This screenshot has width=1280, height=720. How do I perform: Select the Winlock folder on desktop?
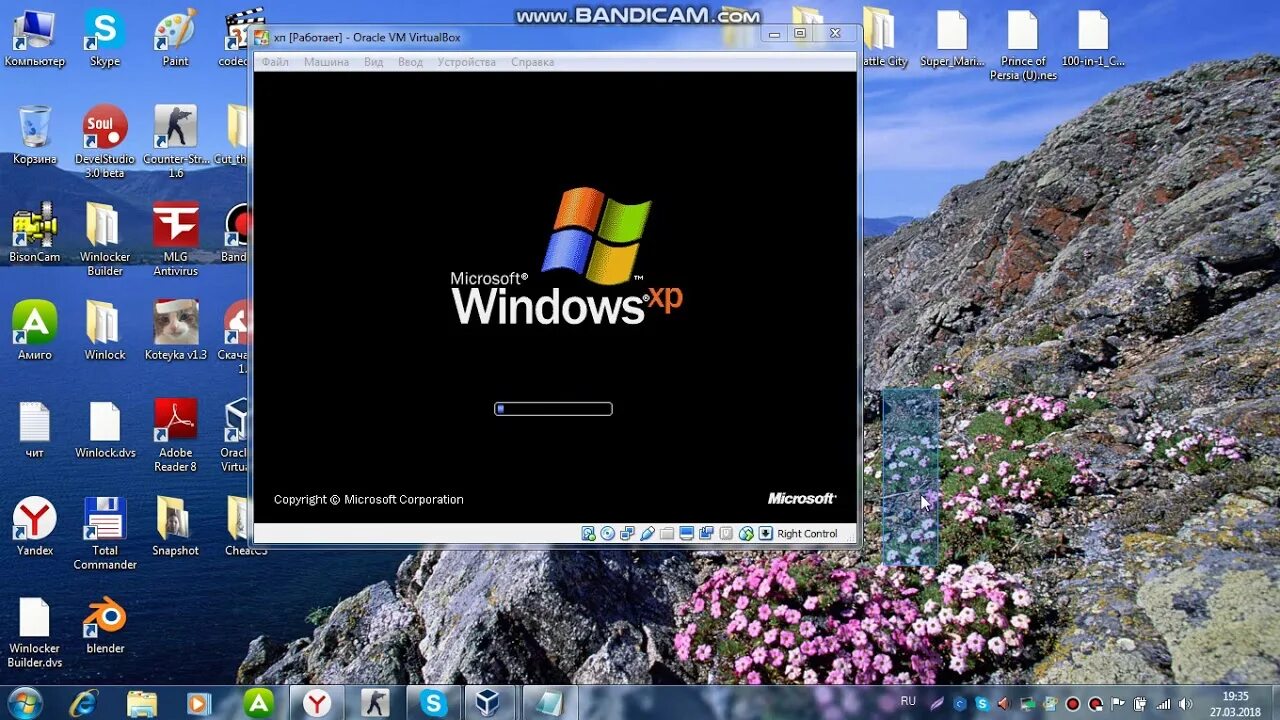click(x=104, y=331)
